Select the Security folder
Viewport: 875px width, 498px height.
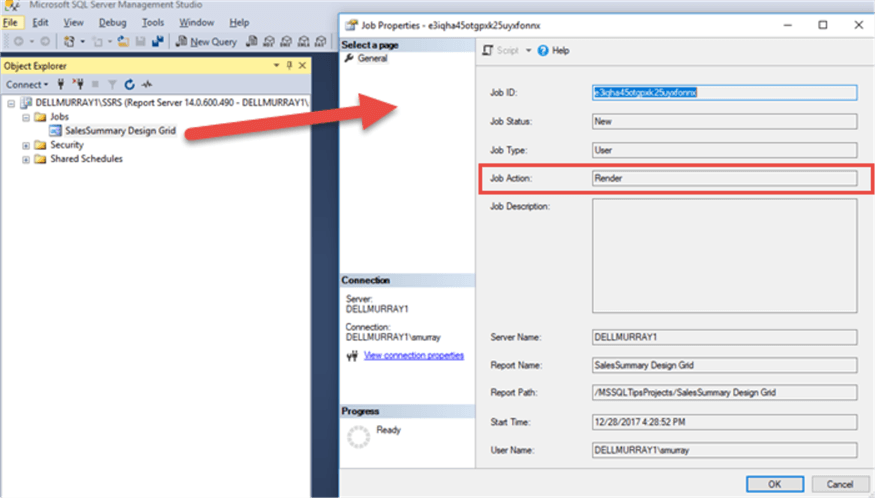66,145
